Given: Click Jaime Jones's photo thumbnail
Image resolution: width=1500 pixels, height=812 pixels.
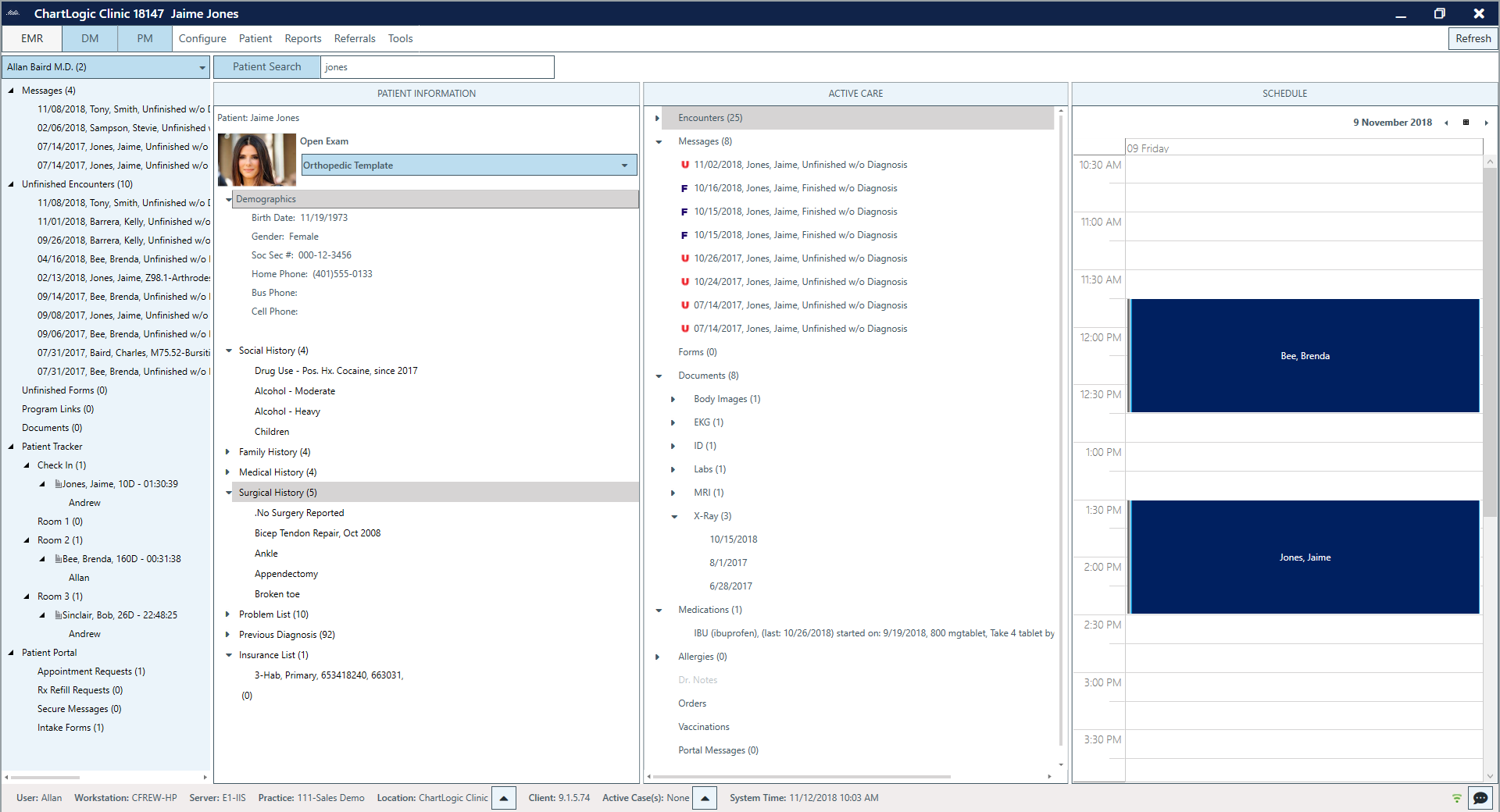Looking at the screenshot, I should tap(257, 159).
